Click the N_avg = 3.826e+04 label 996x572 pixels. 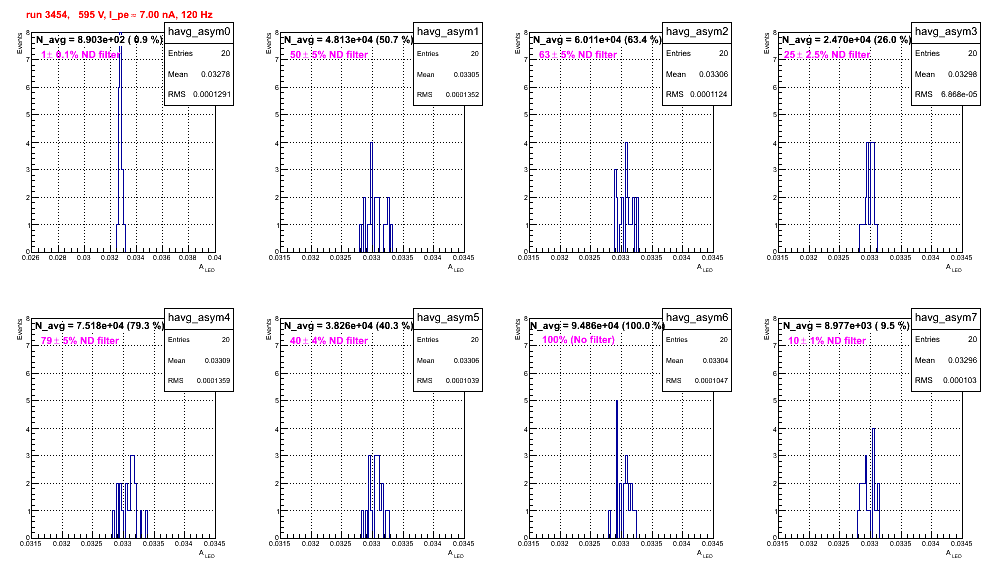click(x=347, y=326)
